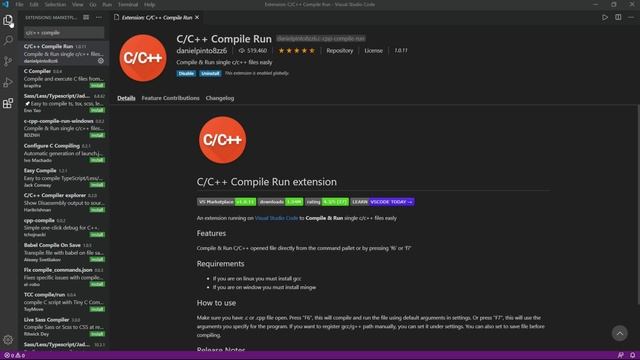Open the Go menu
The width and height of the screenshot is (640, 360).
[93, 4]
